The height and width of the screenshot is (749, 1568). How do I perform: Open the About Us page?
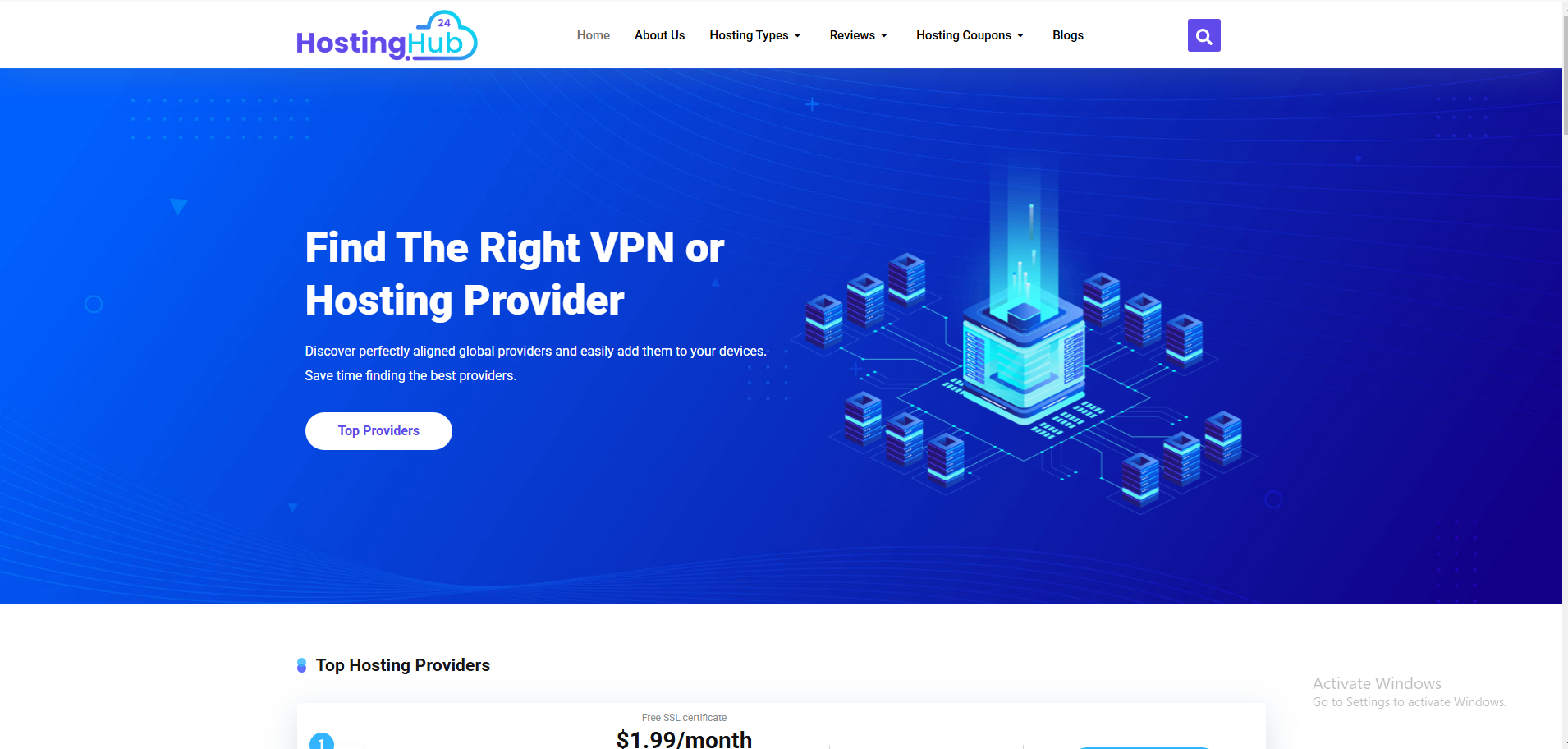(x=659, y=35)
